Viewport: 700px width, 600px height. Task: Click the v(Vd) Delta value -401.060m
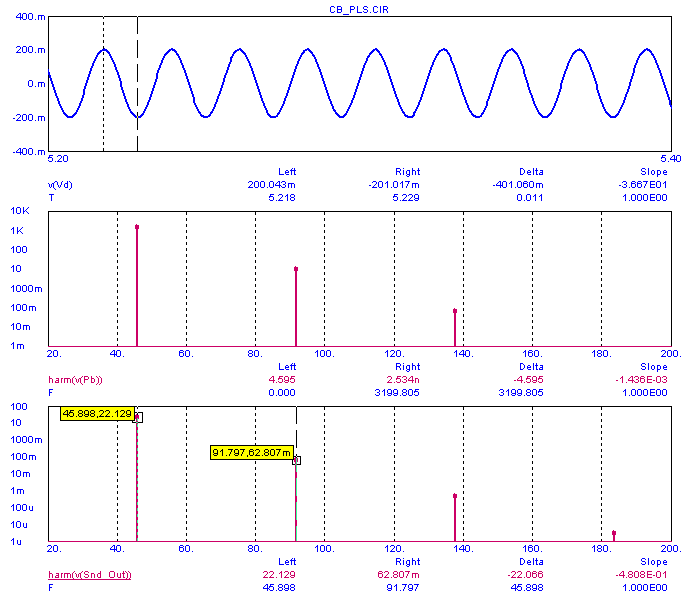click(x=518, y=184)
